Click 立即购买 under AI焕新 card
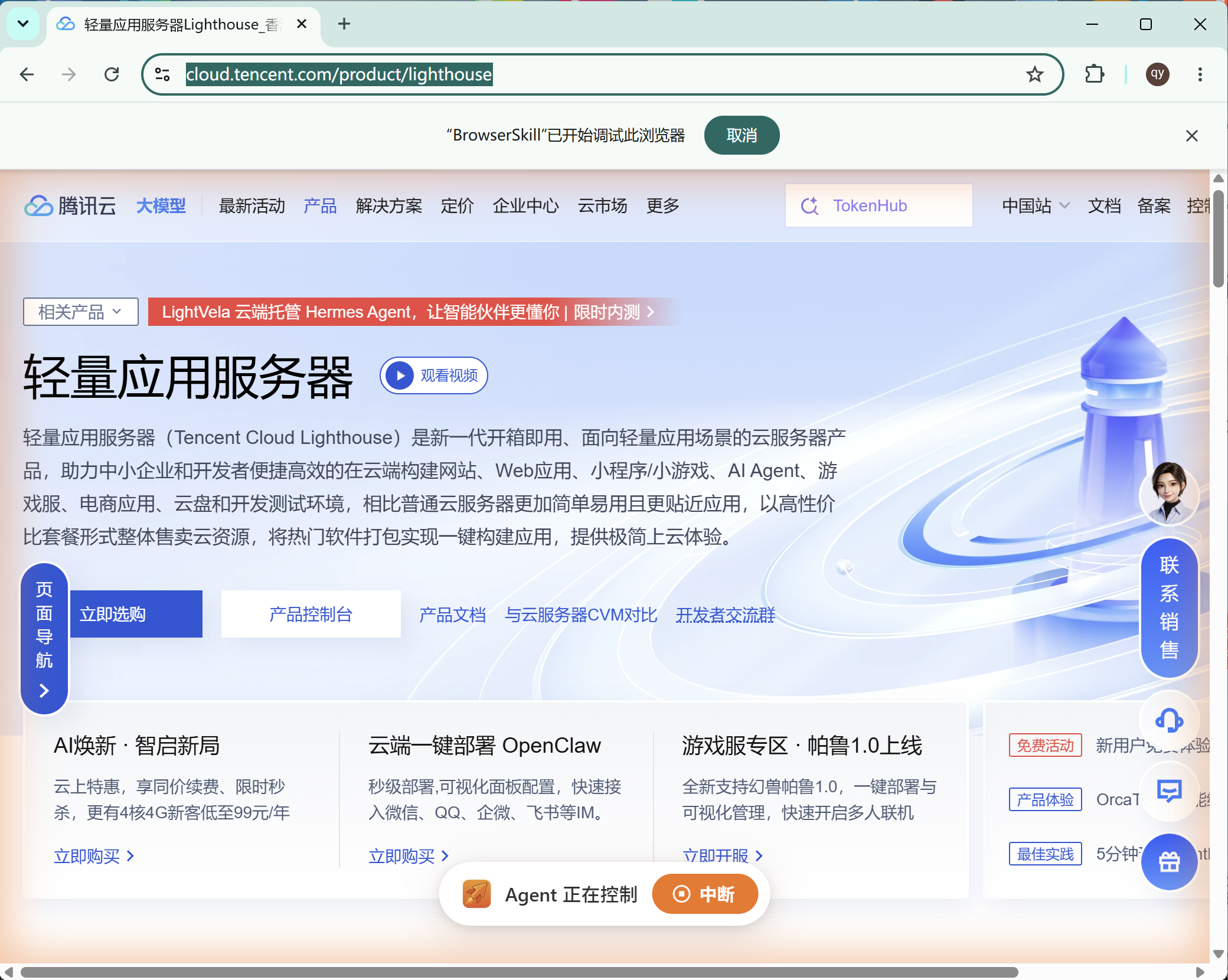 pos(94,855)
